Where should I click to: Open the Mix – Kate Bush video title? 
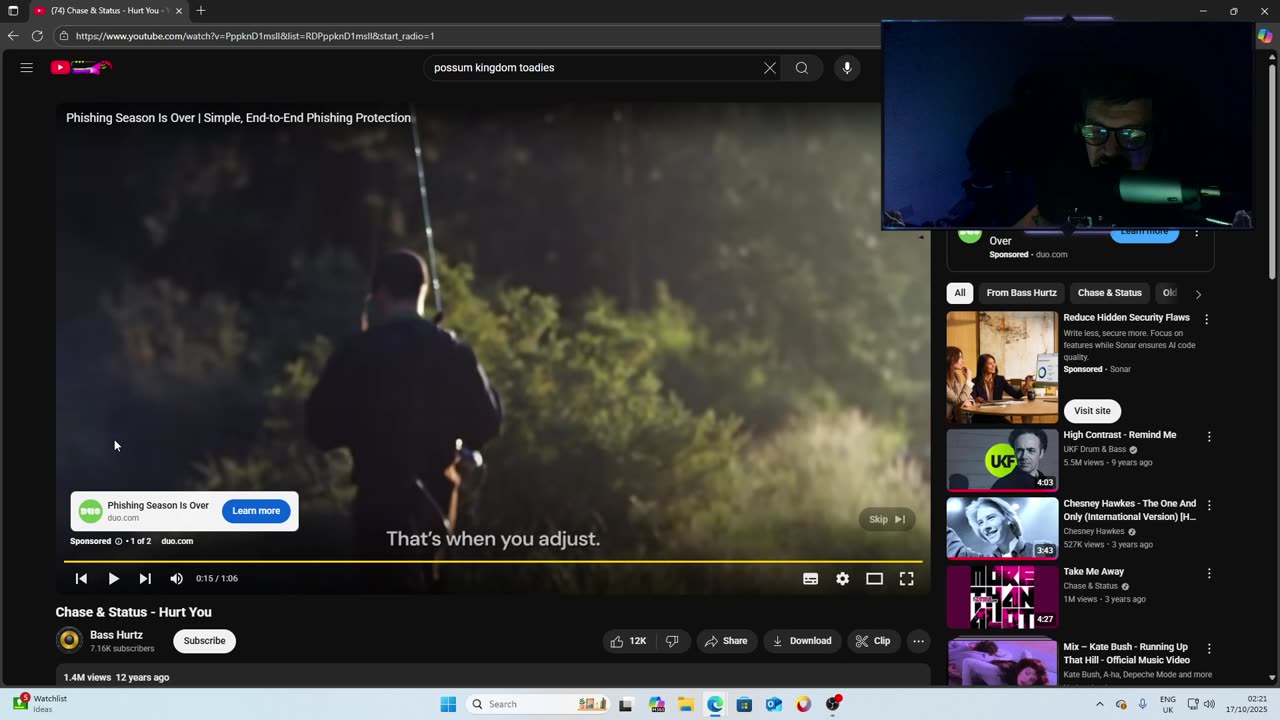[x=1126, y=653]
